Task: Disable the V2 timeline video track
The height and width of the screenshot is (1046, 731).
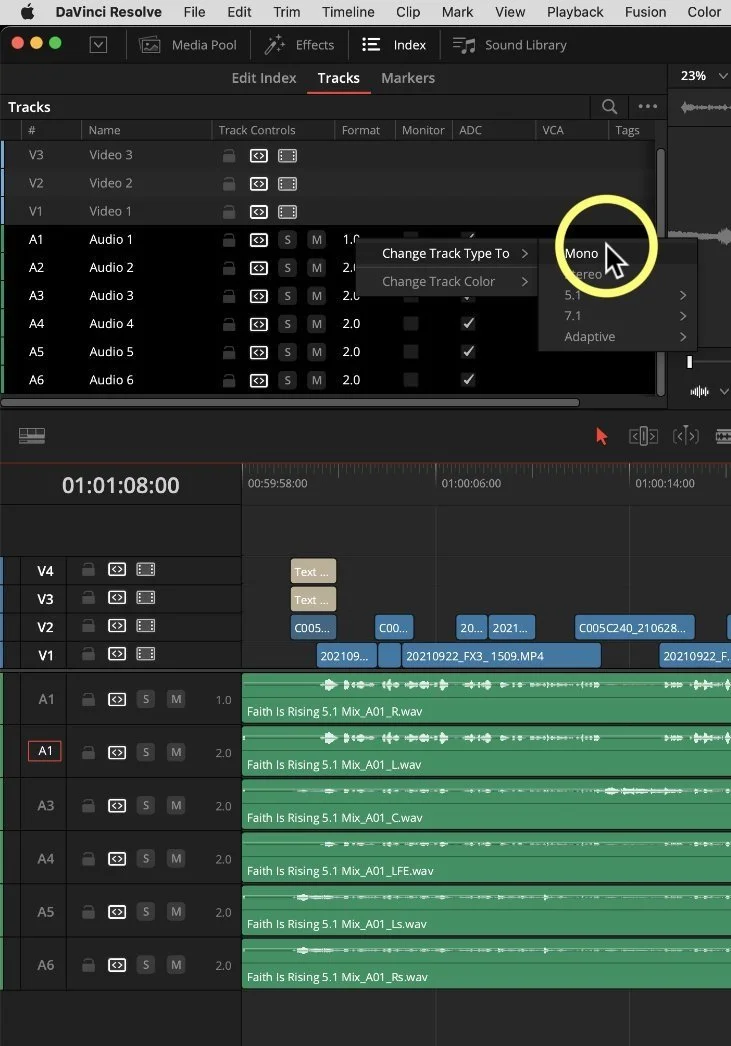Action: tap(145, 626)
